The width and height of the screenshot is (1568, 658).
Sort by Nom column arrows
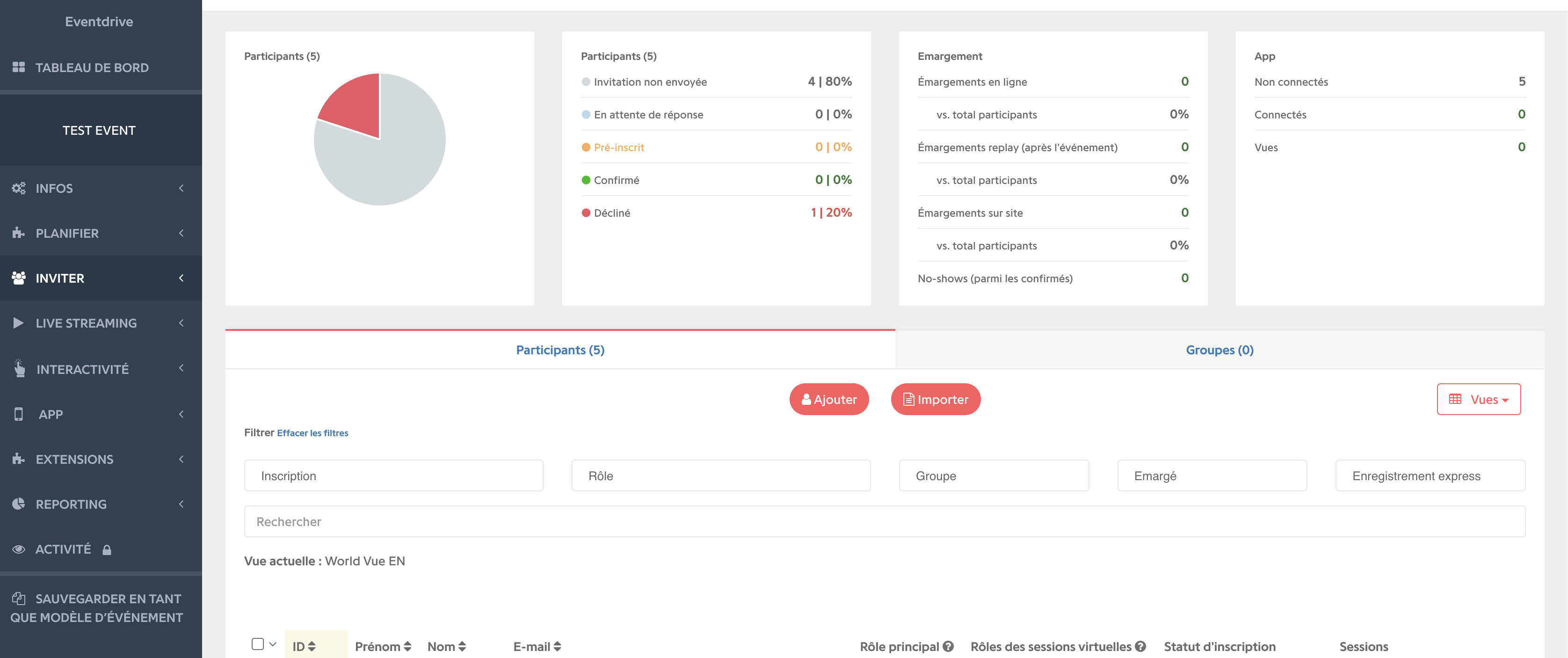[462, 646]
